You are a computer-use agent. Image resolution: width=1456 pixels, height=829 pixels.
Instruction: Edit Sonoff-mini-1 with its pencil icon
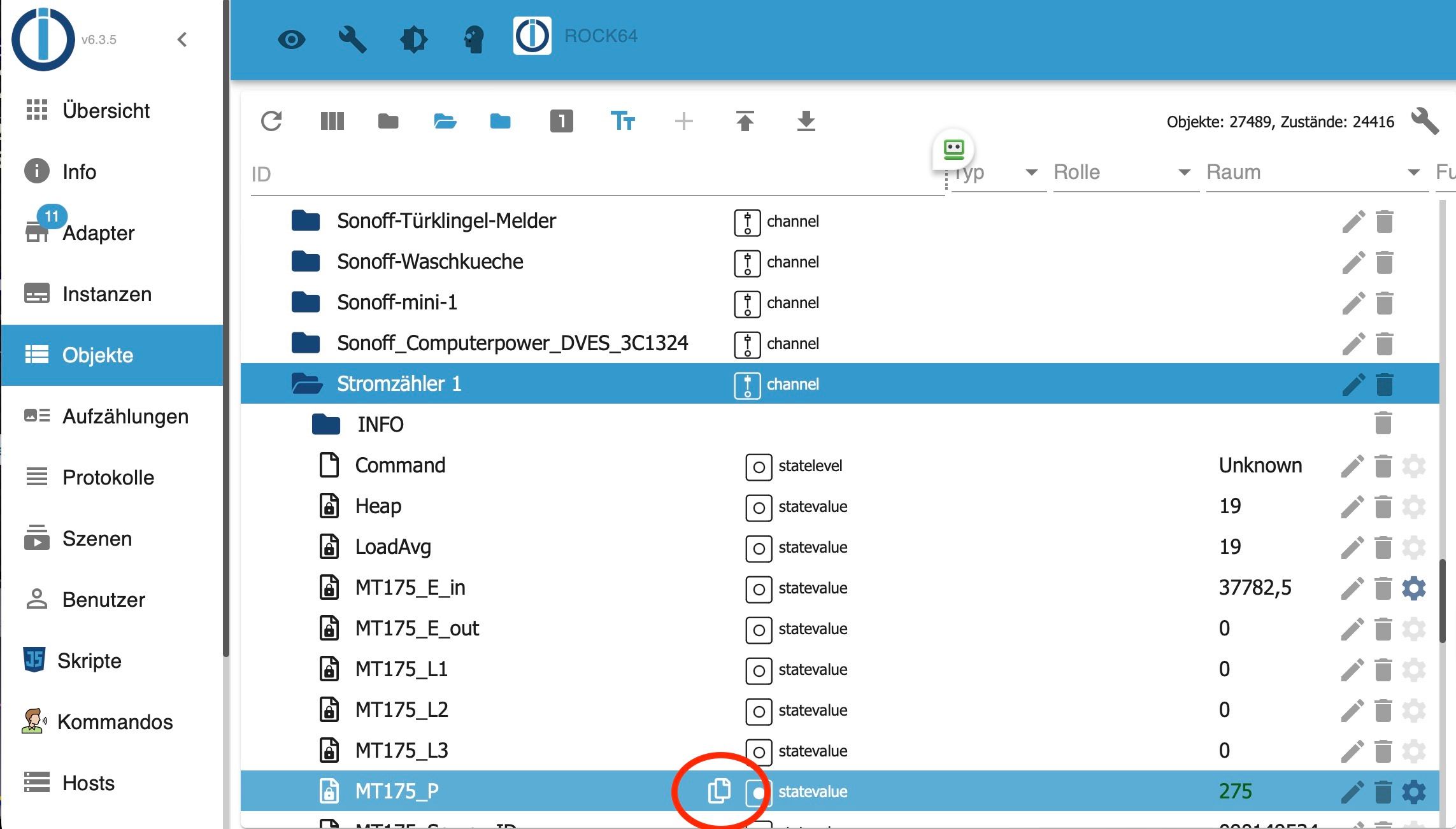click(x=1353, y=303)
